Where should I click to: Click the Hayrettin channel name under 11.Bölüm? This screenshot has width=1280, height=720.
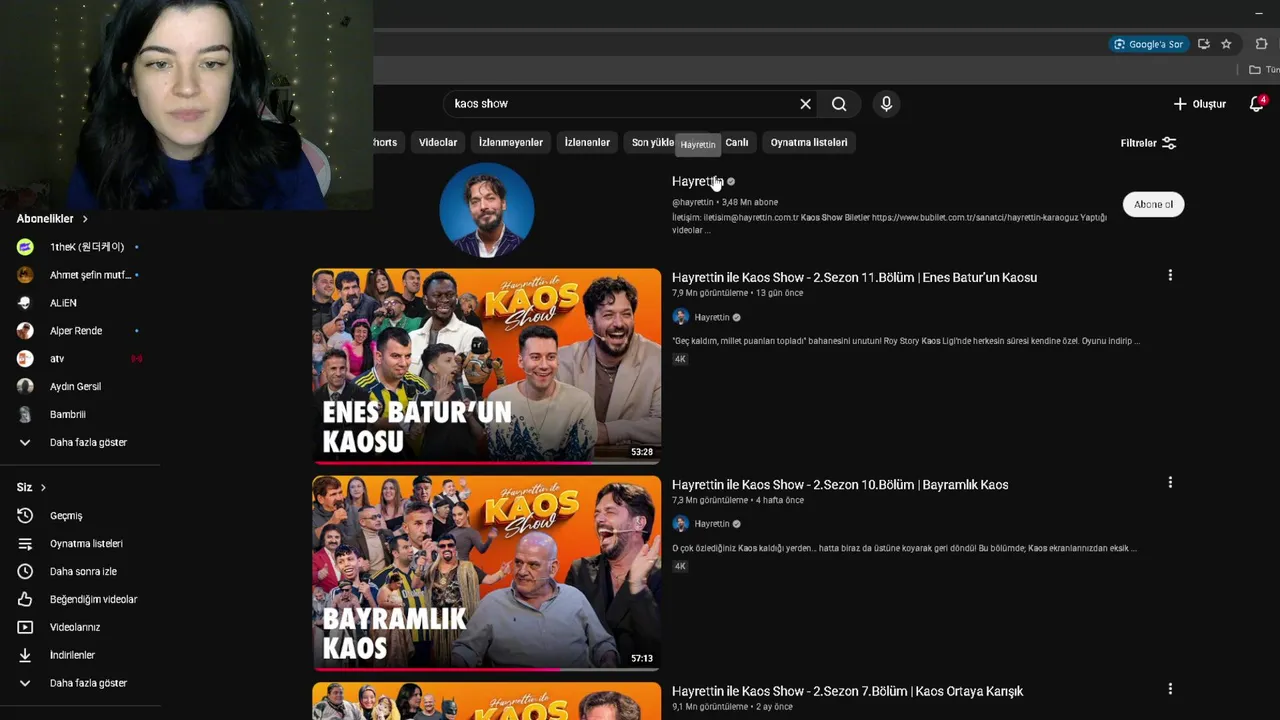[712, 317]
